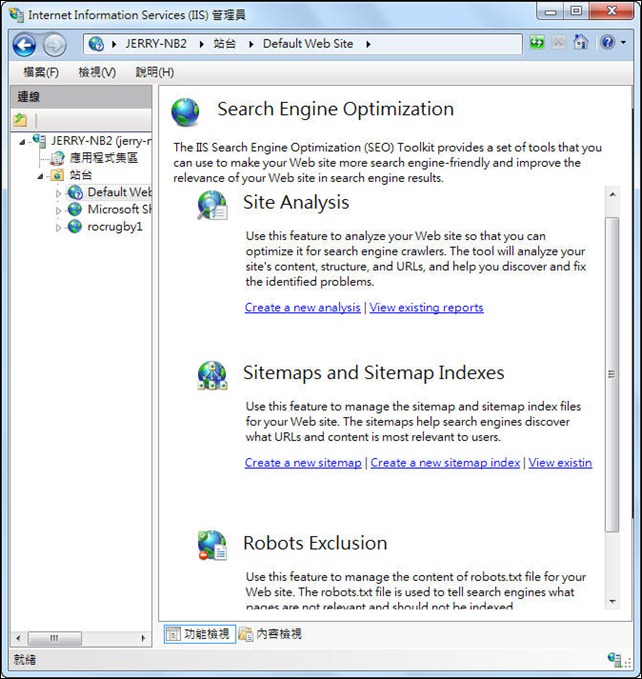Click the Default Web Site globe icon
642x679 pixels.
pyautogui.click(x=75, y=192)
